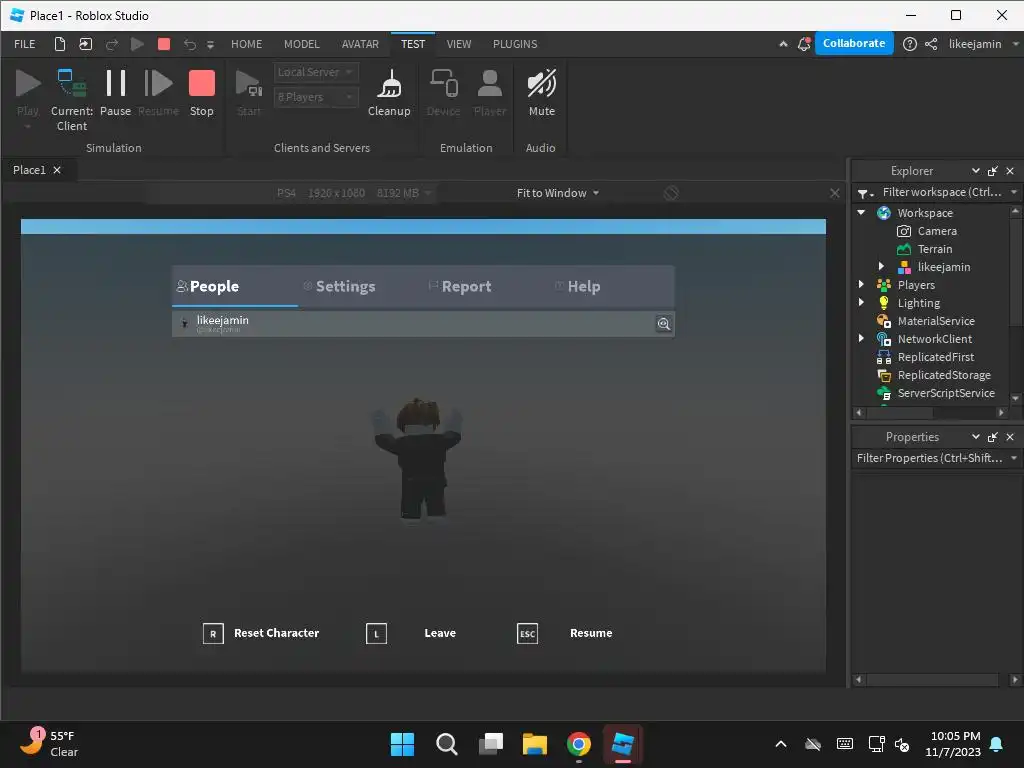Switch to the VIEW ribbon tab
The height and width of the screenshot is (768, 1024).
[459, 44]
